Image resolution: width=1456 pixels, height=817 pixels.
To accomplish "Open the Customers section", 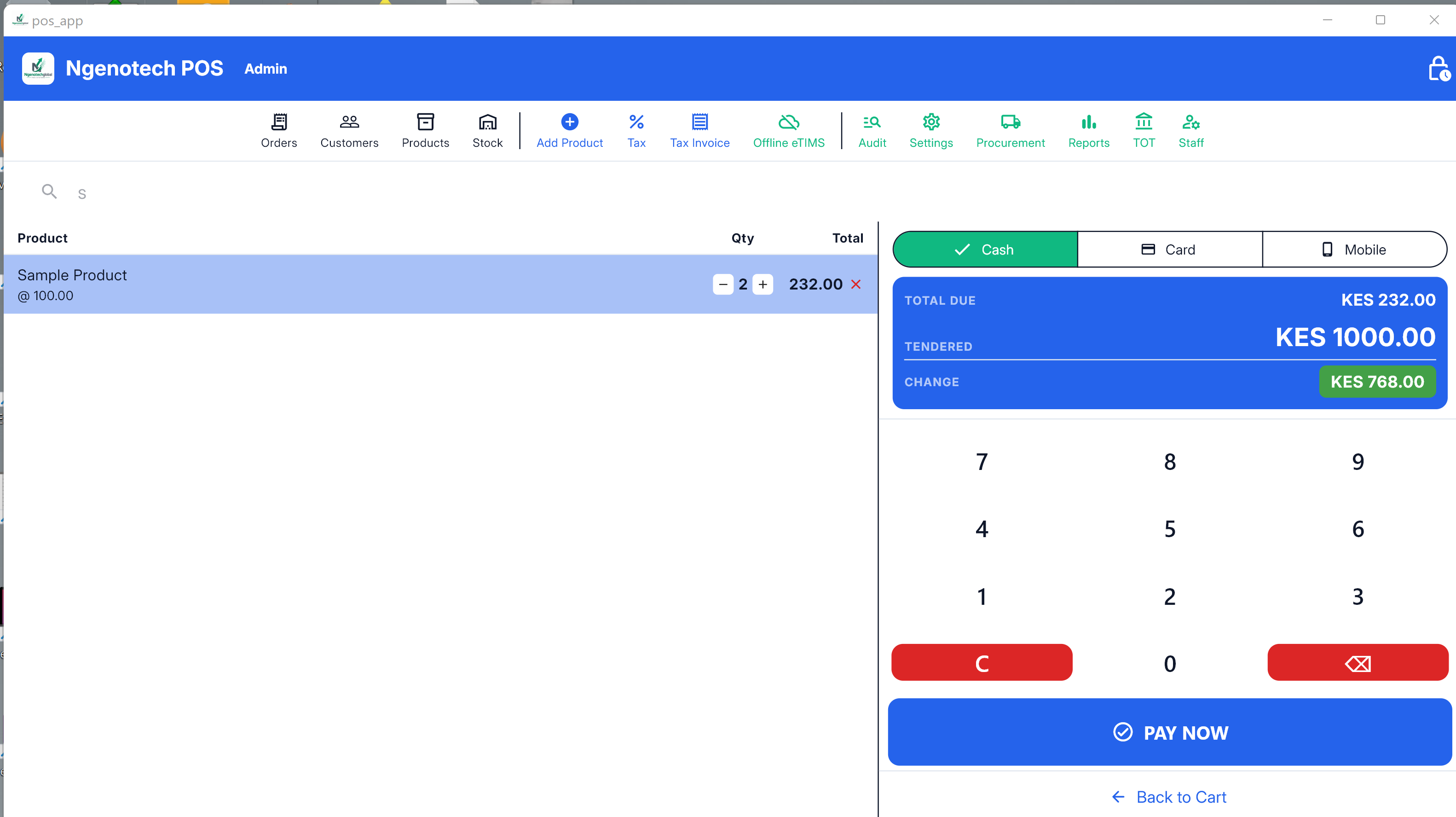I will click(349, 131).
